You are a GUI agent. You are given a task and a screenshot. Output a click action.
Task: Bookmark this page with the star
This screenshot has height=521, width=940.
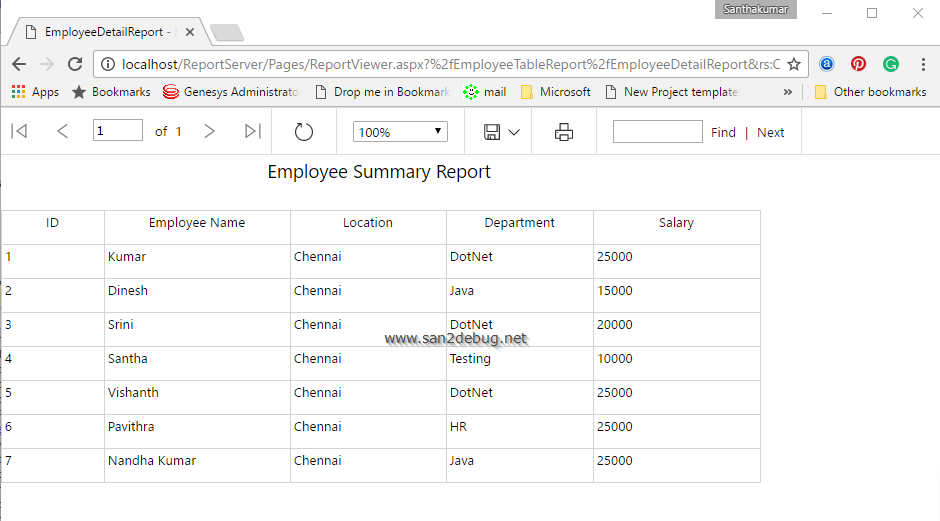(794, 64)
